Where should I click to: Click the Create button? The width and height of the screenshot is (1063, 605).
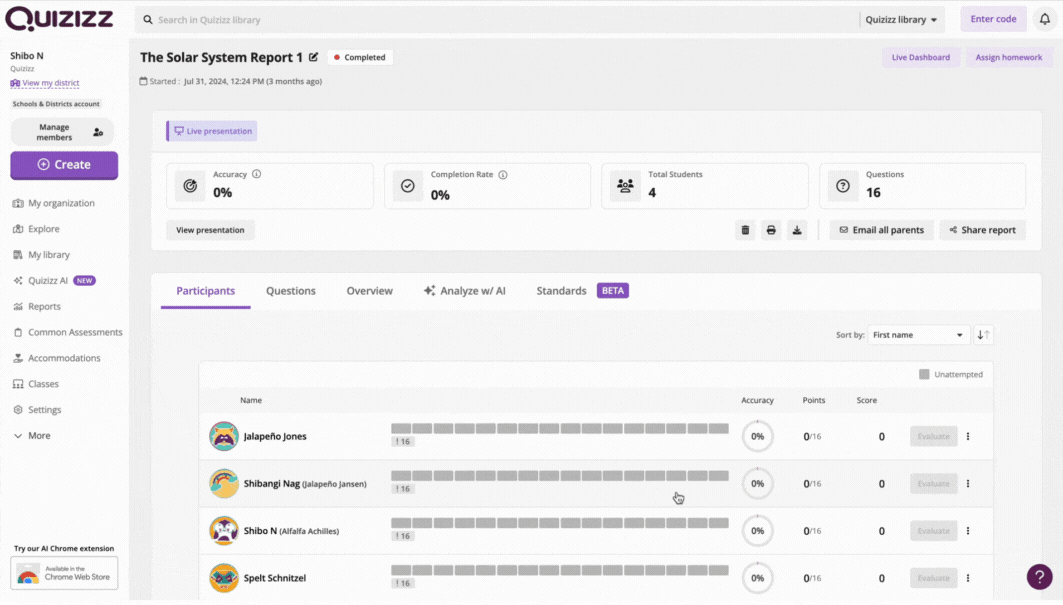tap(64, 165)
